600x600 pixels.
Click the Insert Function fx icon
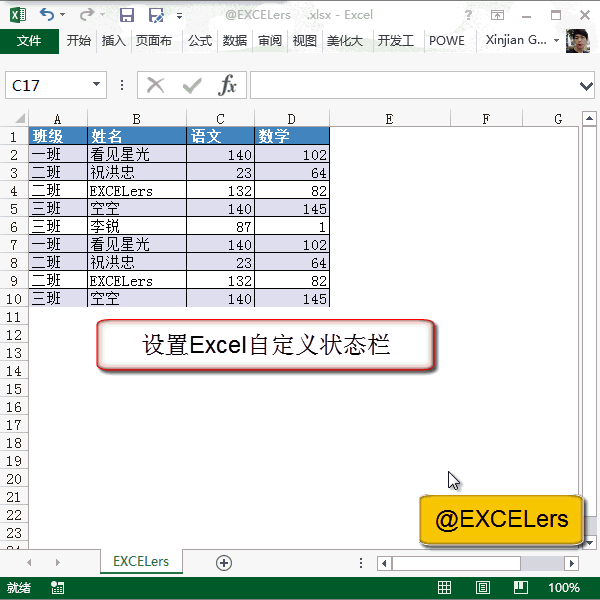click(228, 86)
